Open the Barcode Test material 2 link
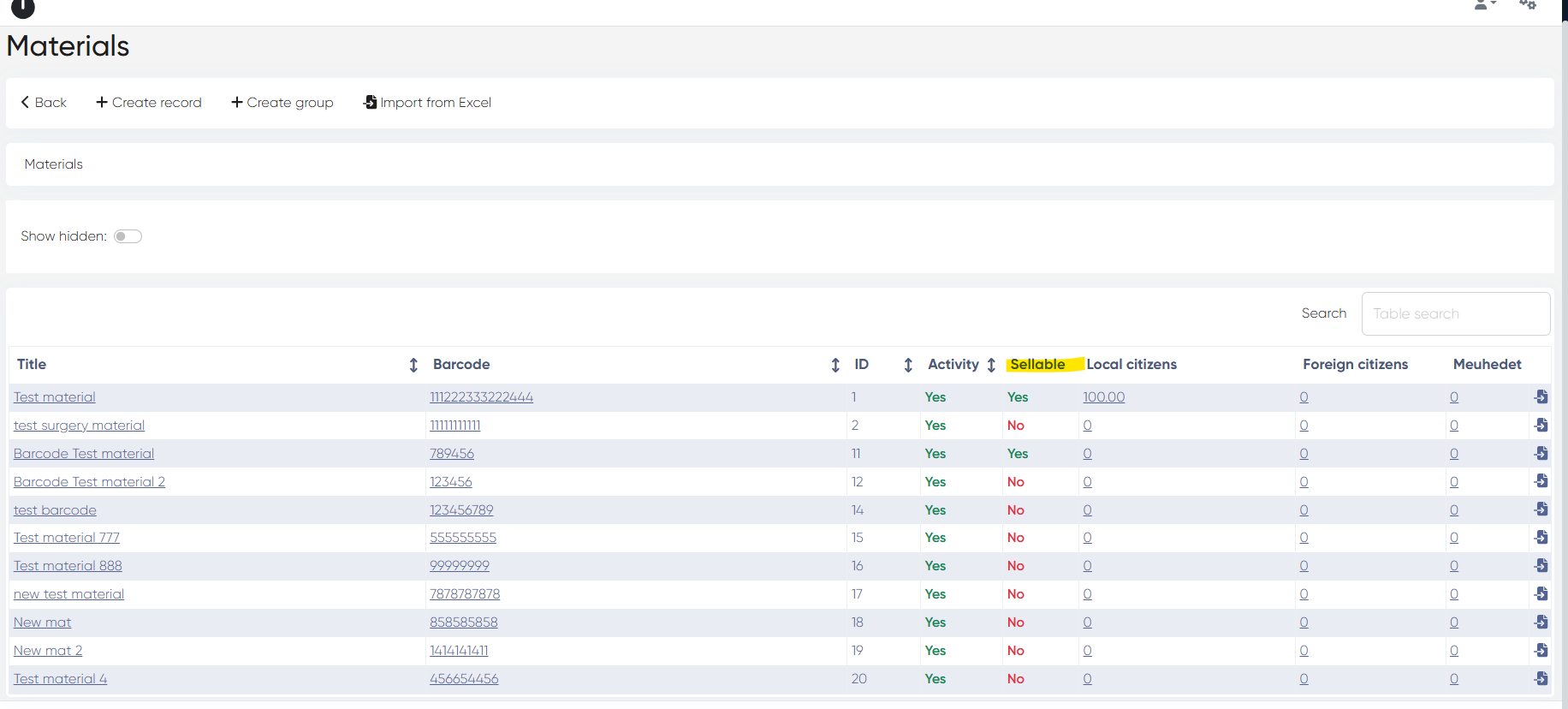This screenshot has width=1568, height=709. pyautogui.click(x=89, y=481)
